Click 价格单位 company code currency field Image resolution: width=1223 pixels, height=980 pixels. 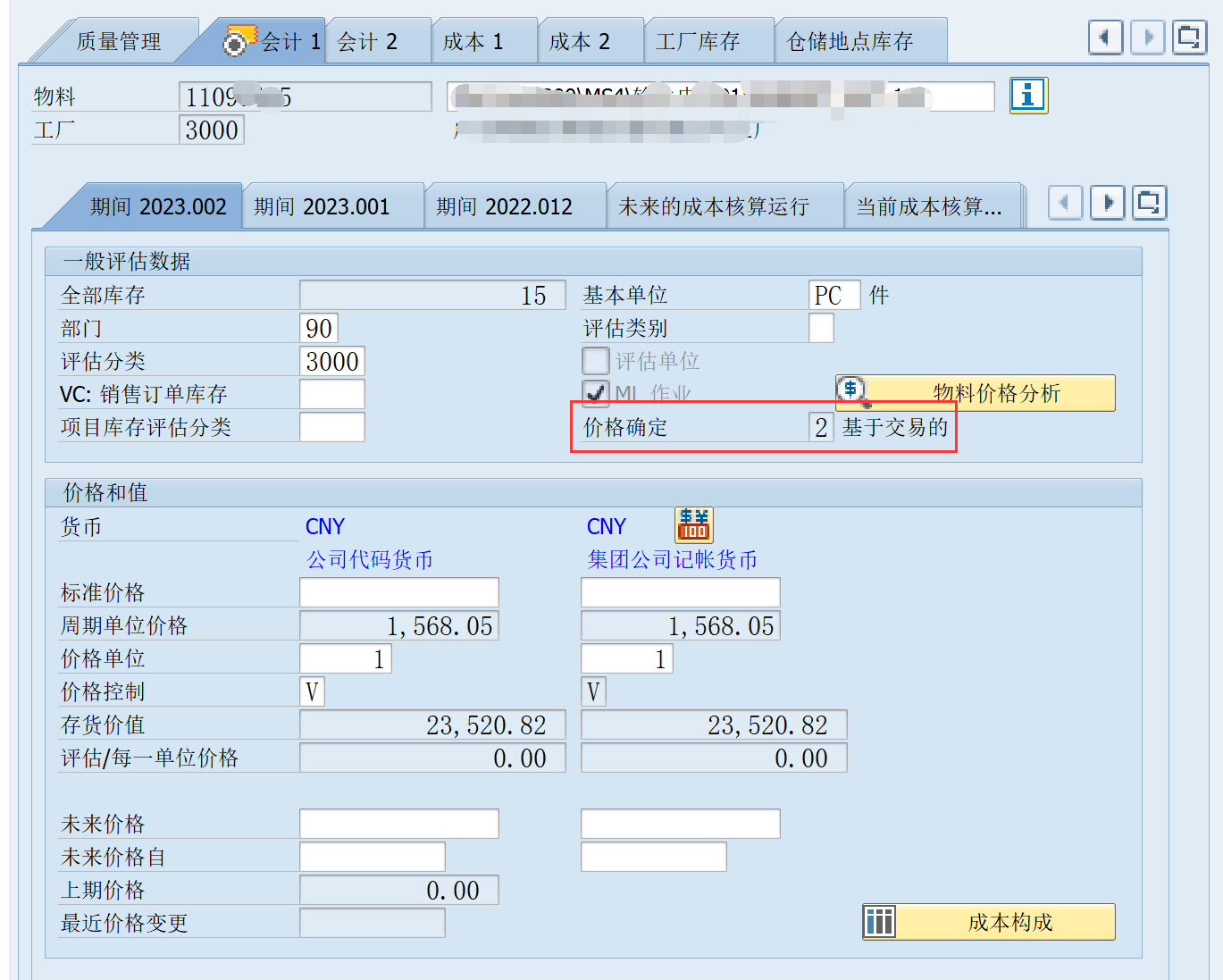pos(346,658)
